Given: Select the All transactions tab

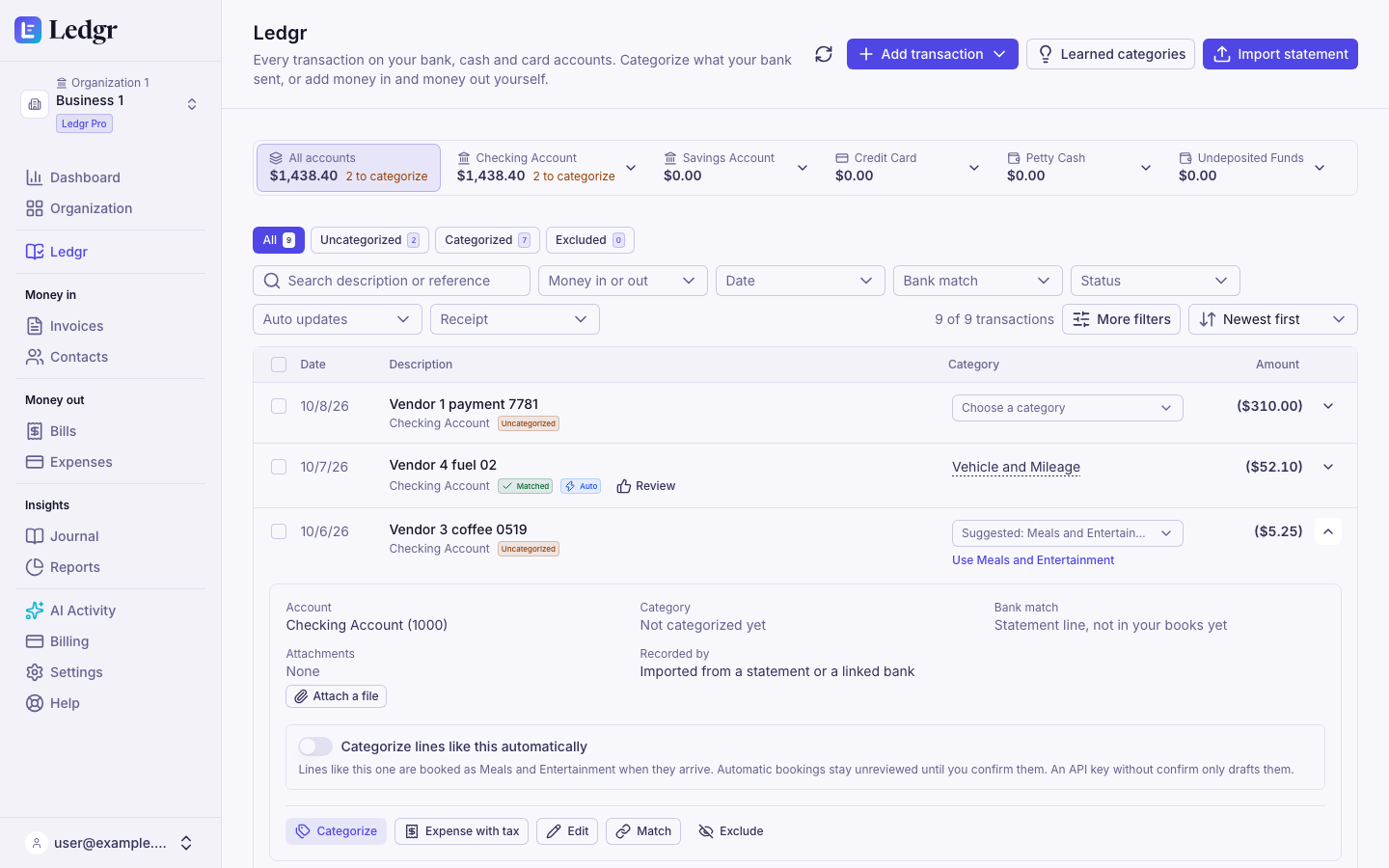Looking at the screenshot, I should pyautogui.click(x=279, y=240).
